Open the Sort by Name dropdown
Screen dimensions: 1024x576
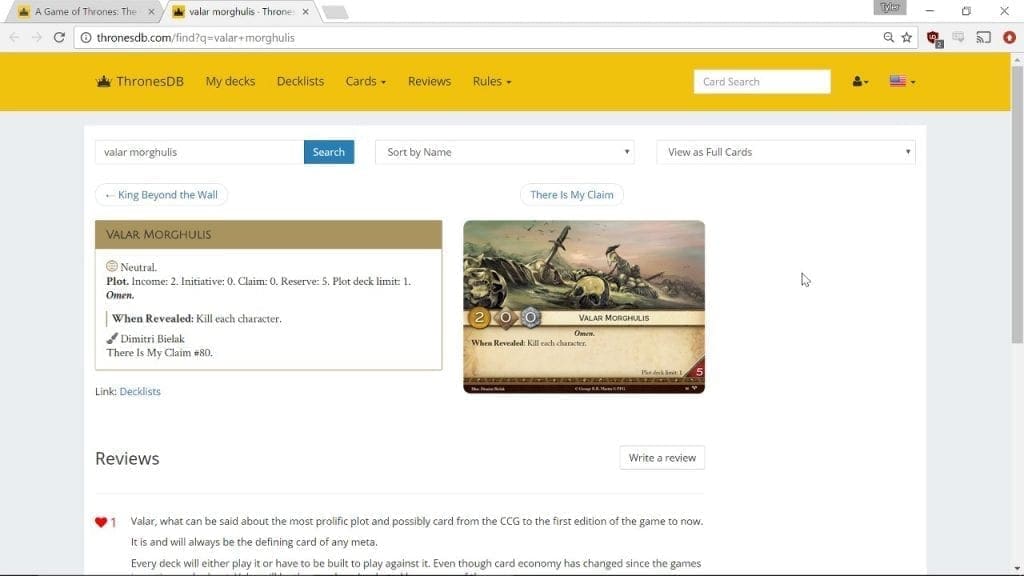[505, 152]
